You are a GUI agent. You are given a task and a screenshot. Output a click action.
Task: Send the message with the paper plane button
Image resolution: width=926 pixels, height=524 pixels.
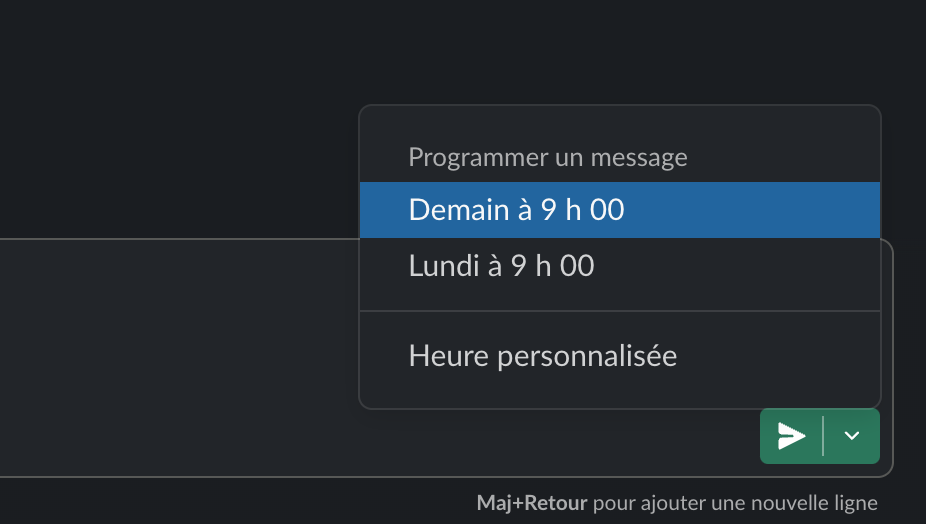(791, 436)
